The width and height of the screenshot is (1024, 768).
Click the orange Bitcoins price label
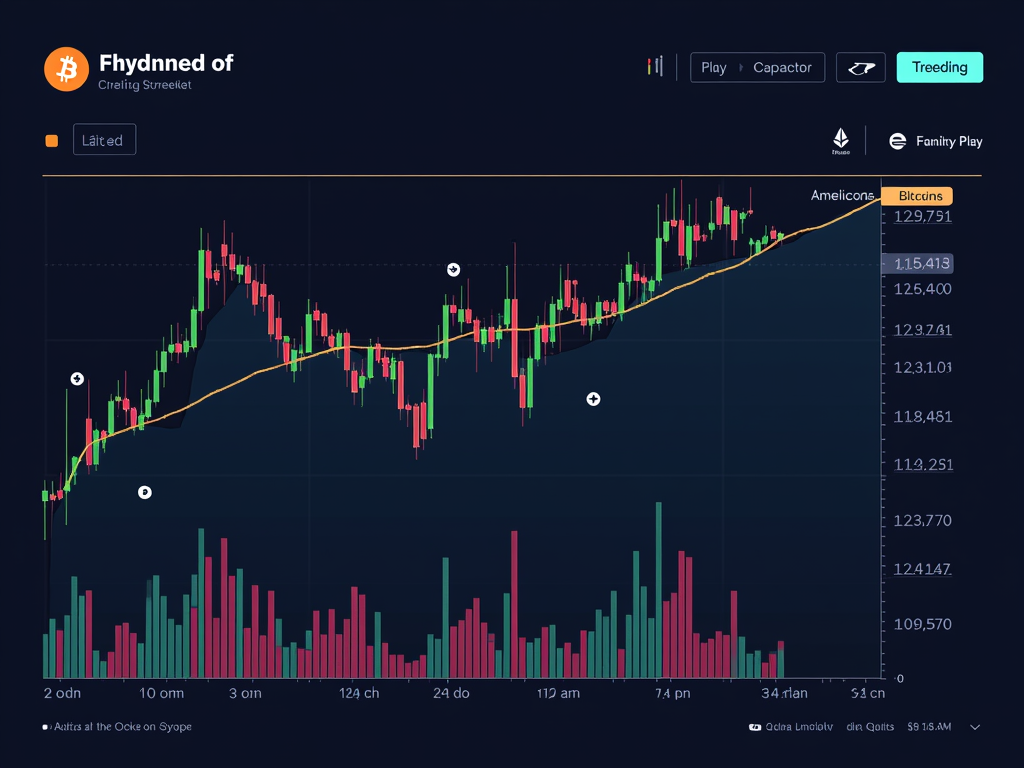coord(918,196)
